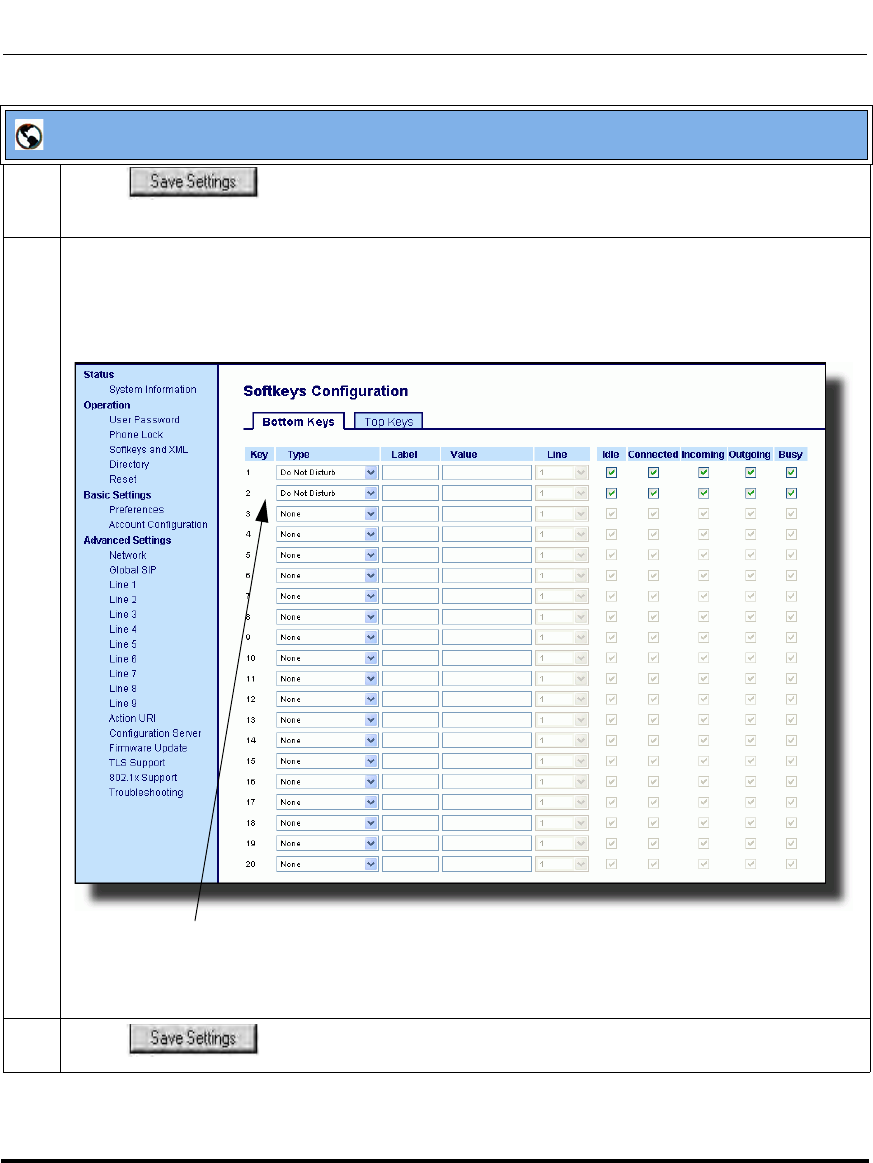Toggle Incoming checkbox for key 1
Viewport: 873px width, 1163px height.
pos(703,472)
